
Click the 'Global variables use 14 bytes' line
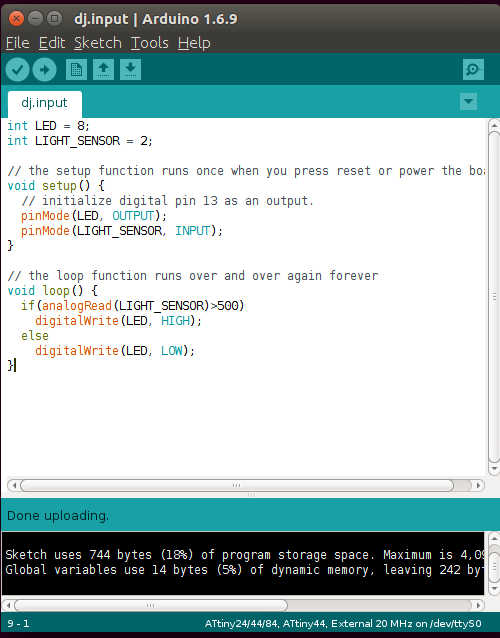(x=245, y=570)
